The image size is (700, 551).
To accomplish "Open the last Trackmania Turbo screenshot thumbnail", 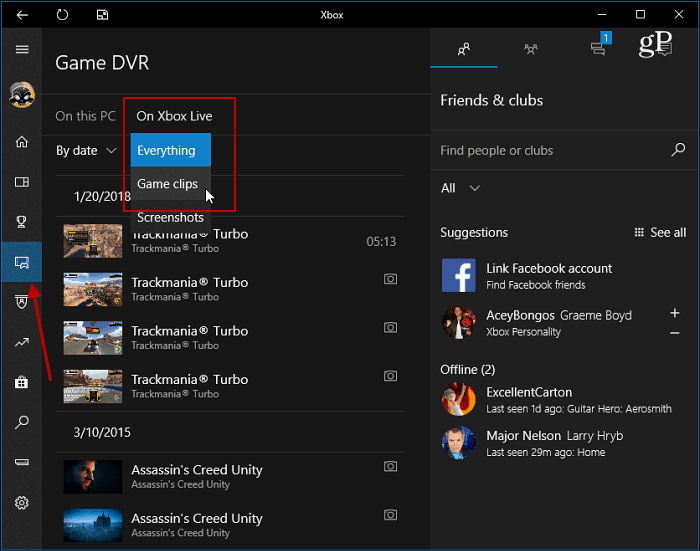I will (93, 386).
